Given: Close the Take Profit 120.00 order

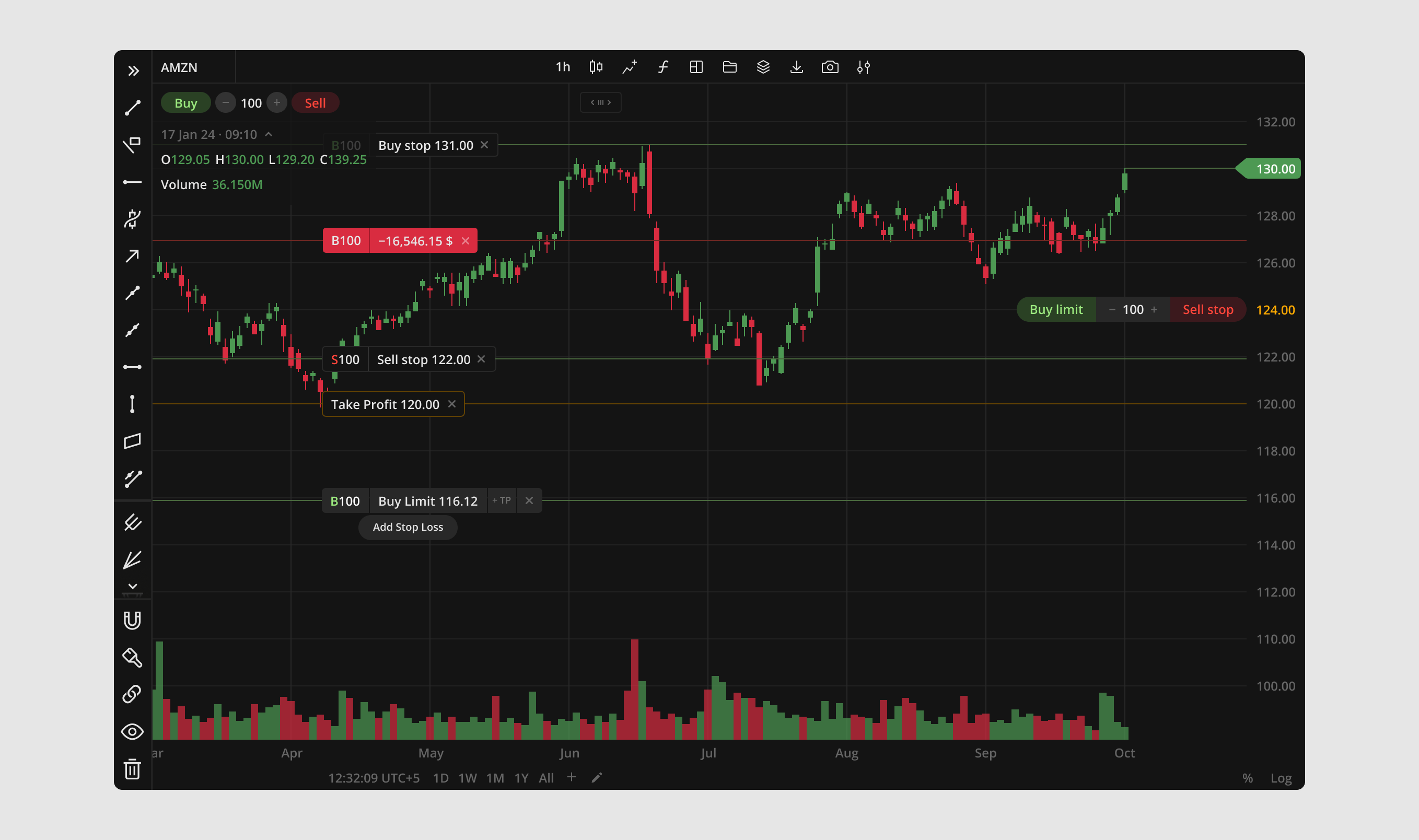Looking at the screenshot, I should coord(452,404).
